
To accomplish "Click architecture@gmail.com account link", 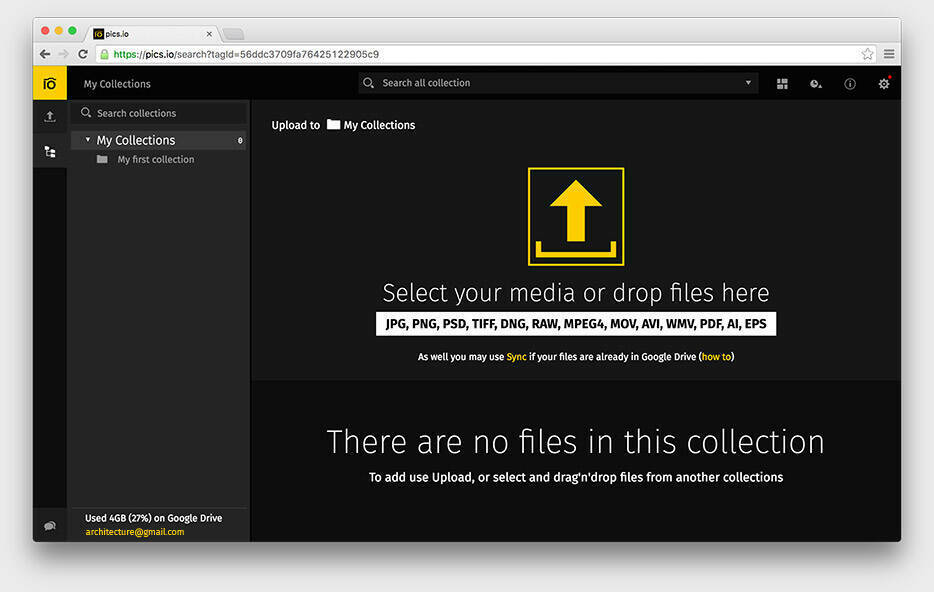I will coord(135,532).
